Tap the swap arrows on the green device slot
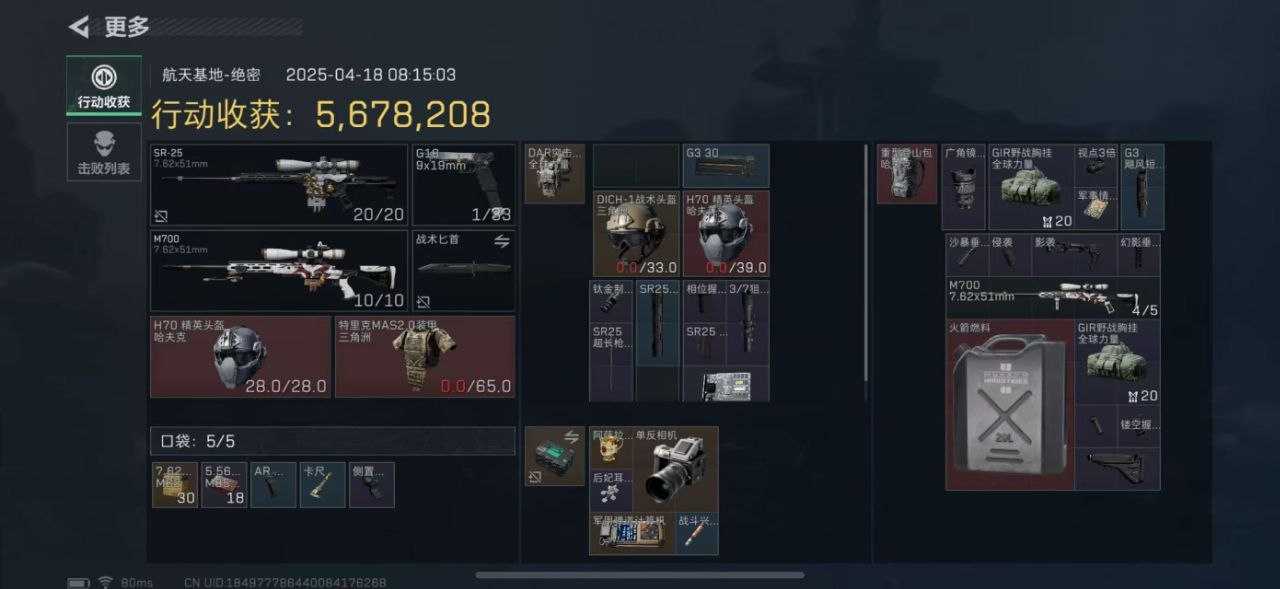Screen dimensions: 1280x589 572,437
